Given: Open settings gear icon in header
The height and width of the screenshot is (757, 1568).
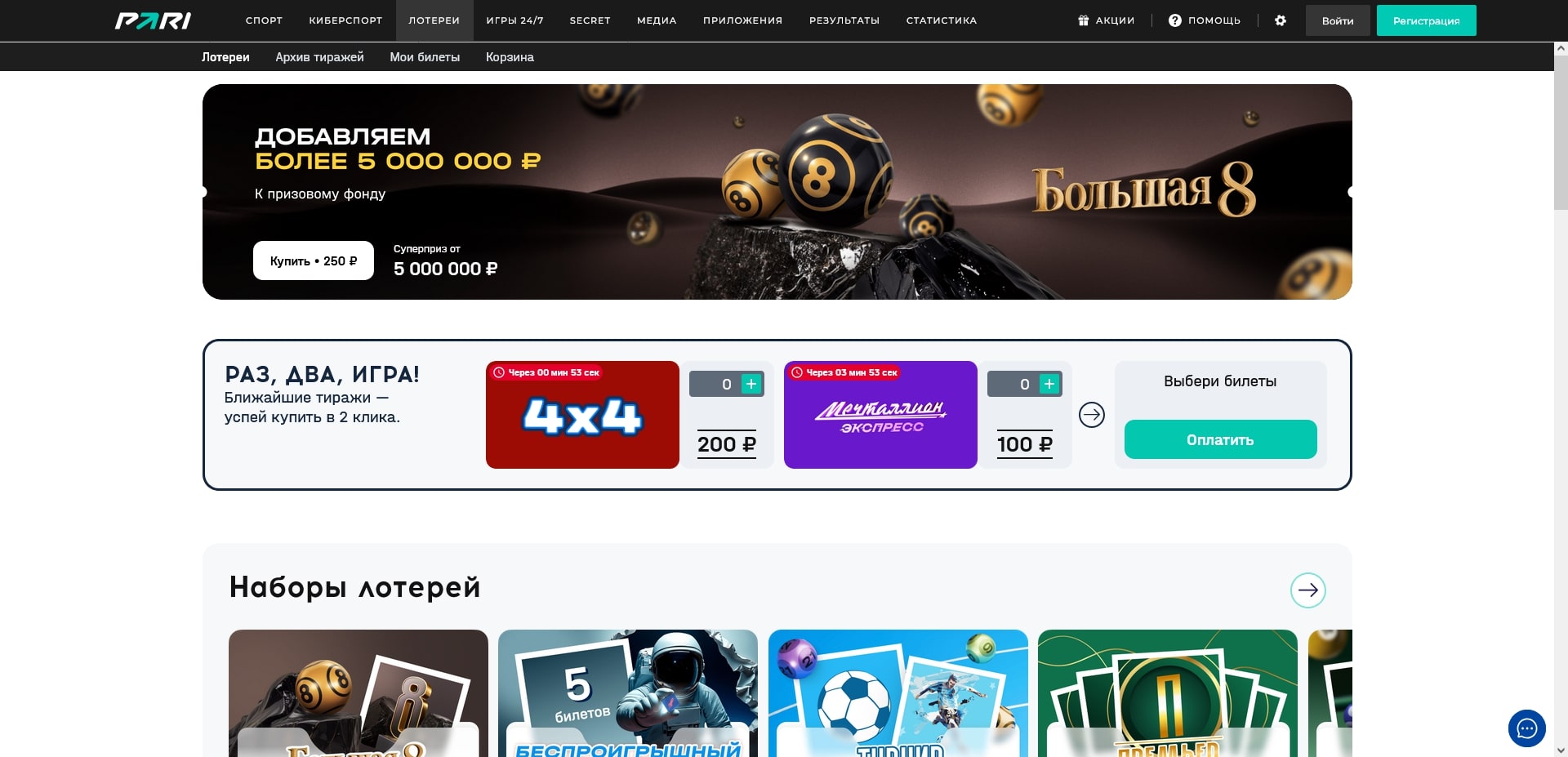Looking at the screenshot, I should coord(1280,20).
